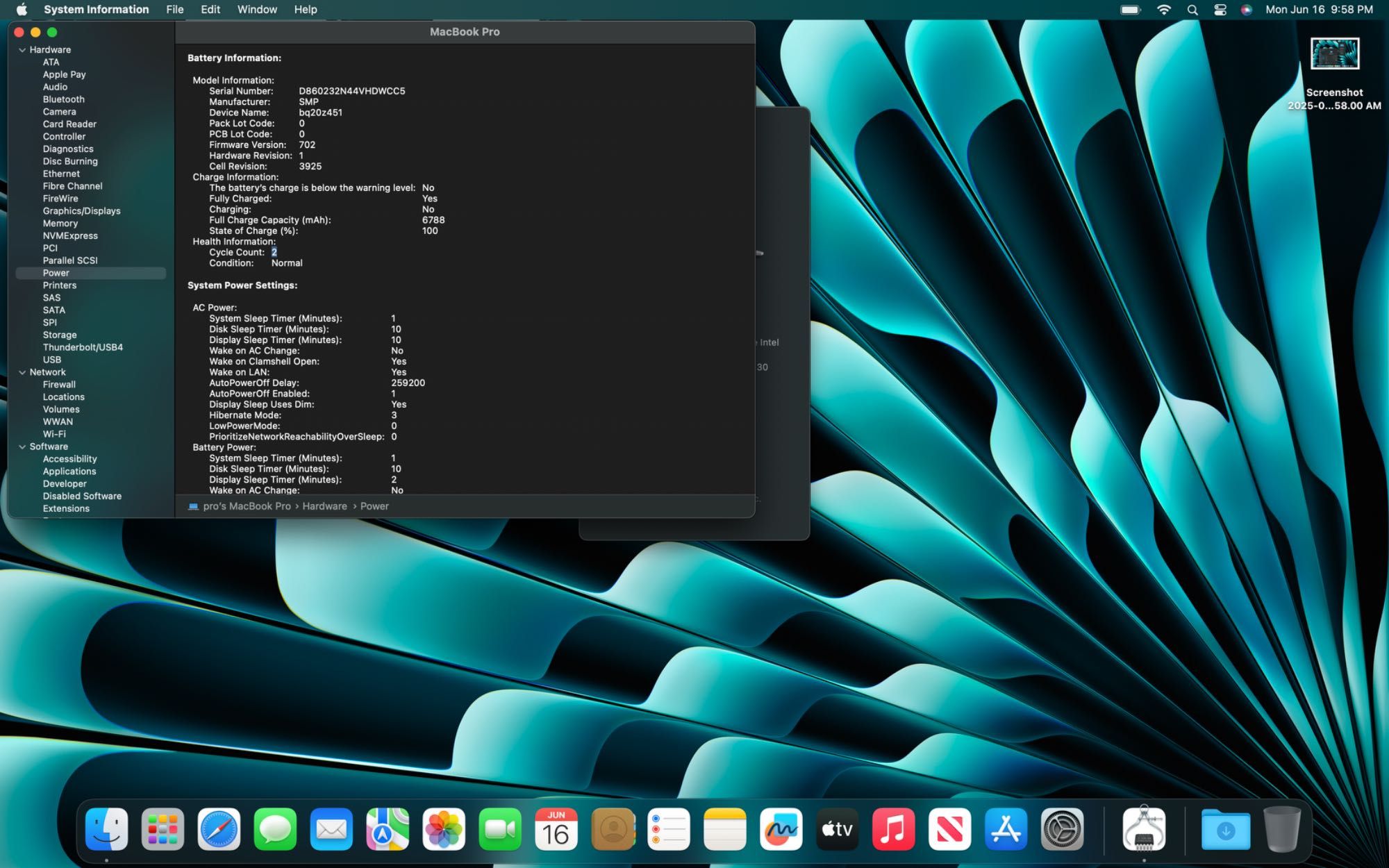
Task: Click the Siri menu bar icon
Action: click(1247, 10)
